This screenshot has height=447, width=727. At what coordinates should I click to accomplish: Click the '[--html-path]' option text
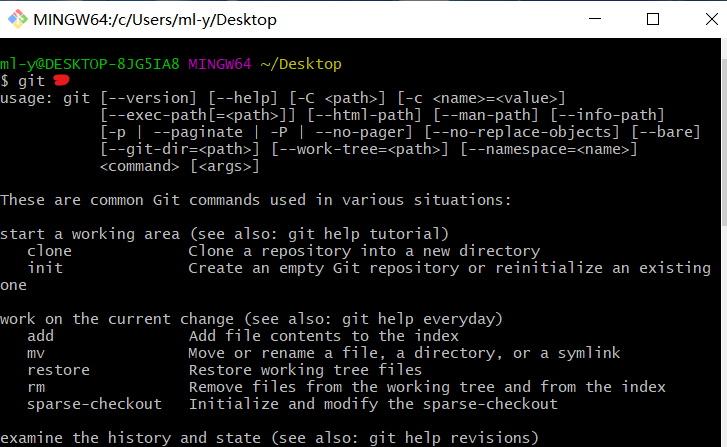[364, 115]
